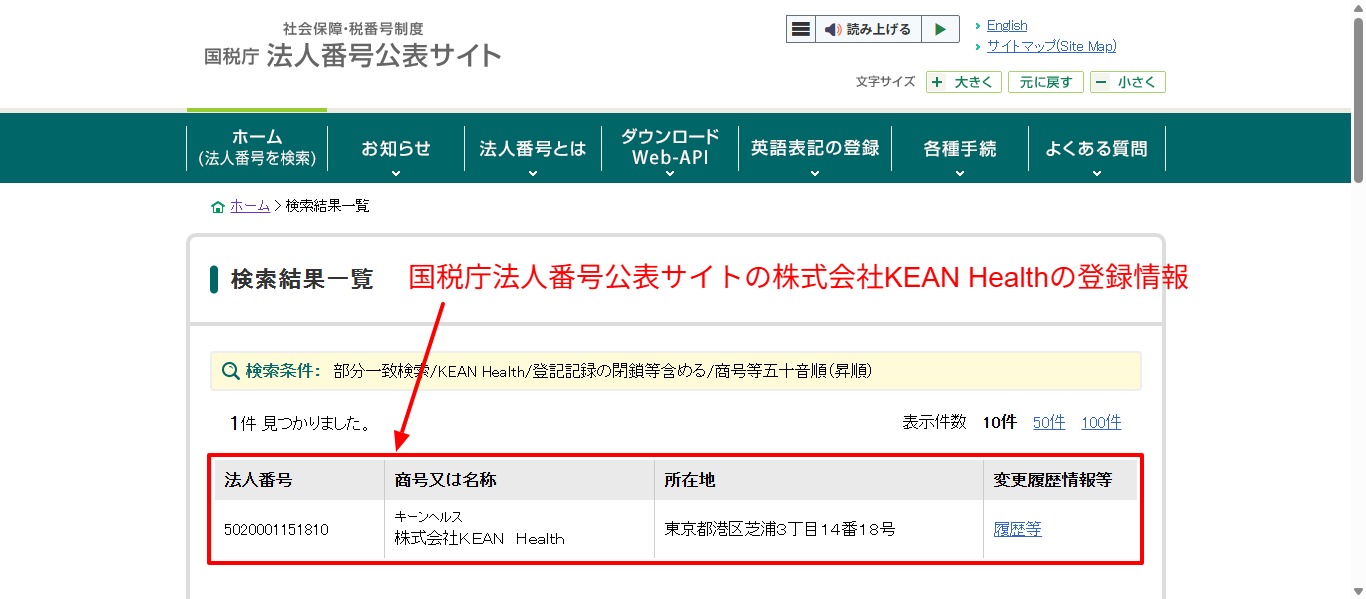Click the 商号又は名称 column header

point(446,480)
